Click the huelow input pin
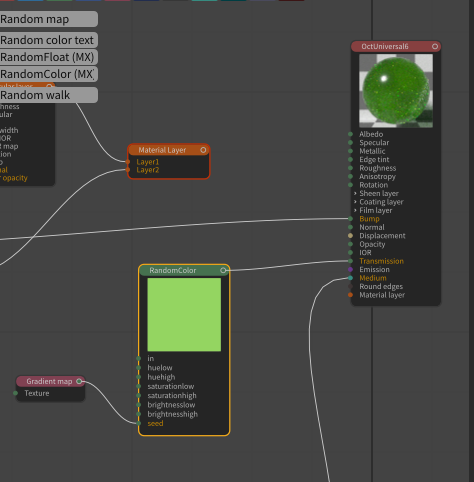This screenshot has height=482, width=474. click(138, 368)
